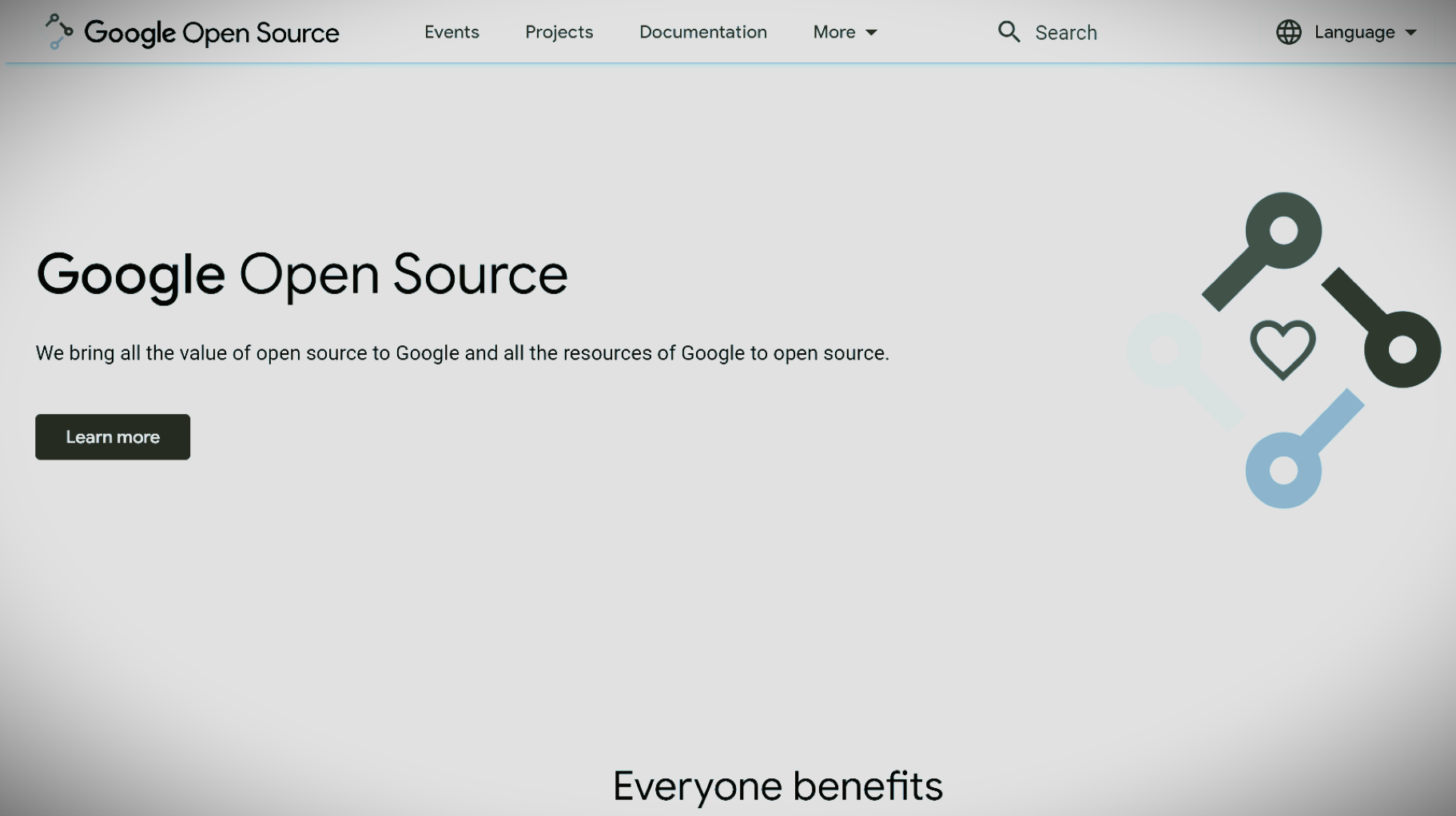Expand the More dropdown in the navigation bar

pyautogui.click(x=833, y=32)
